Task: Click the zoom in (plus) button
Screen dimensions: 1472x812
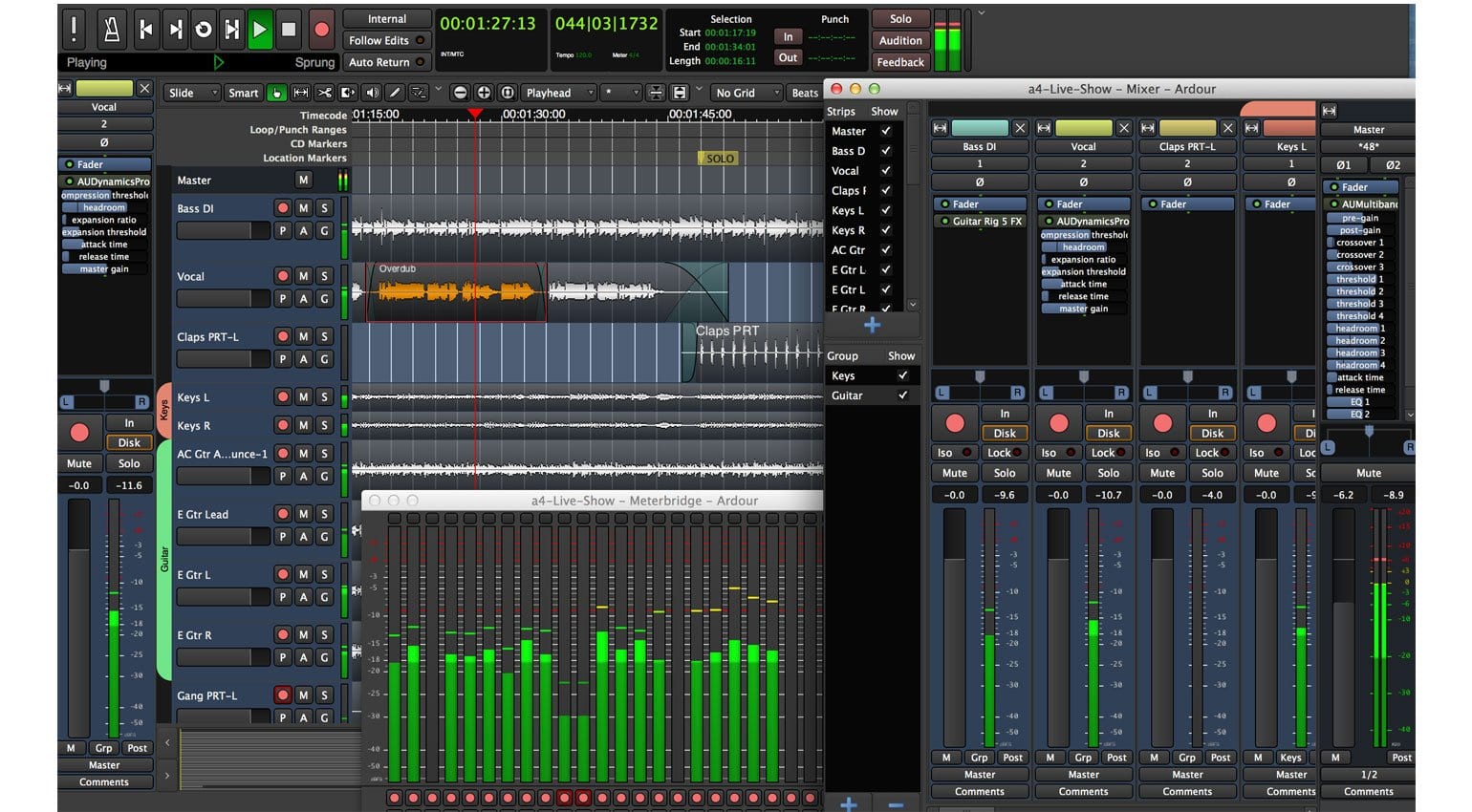Action: point(484,93)
